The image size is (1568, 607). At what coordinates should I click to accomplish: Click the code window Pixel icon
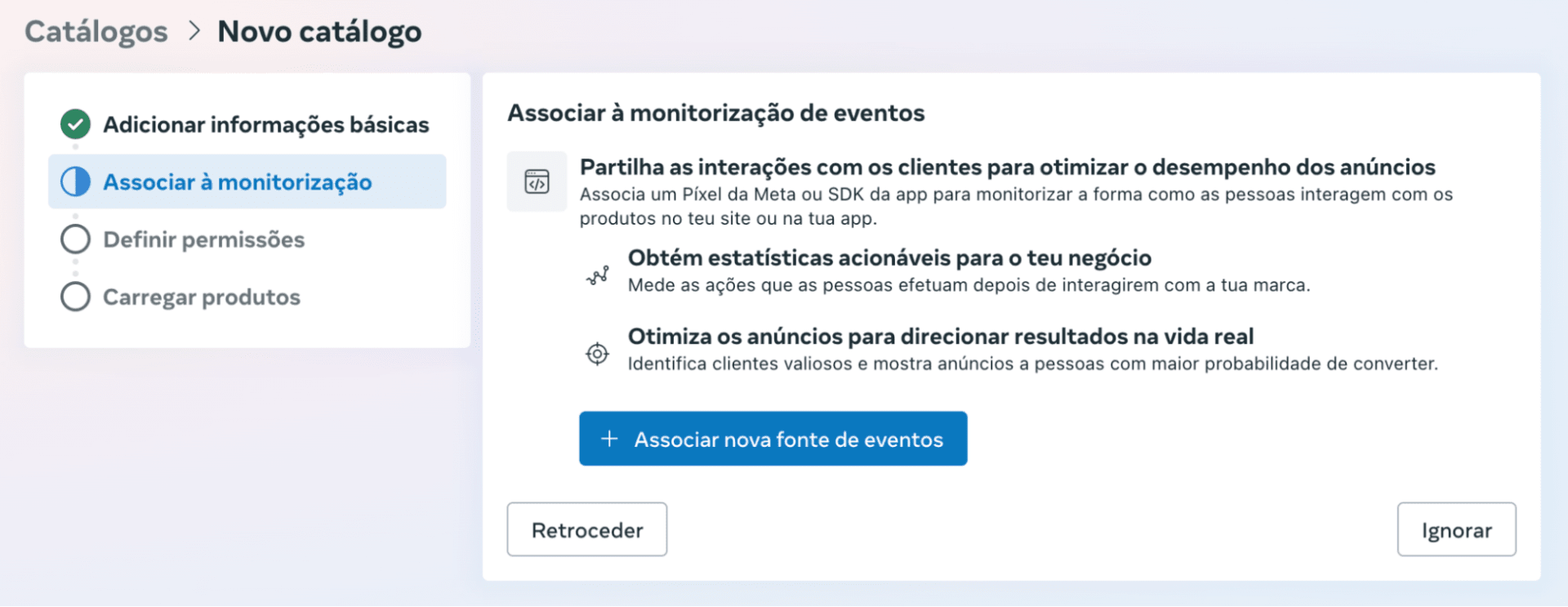(537, 181)
